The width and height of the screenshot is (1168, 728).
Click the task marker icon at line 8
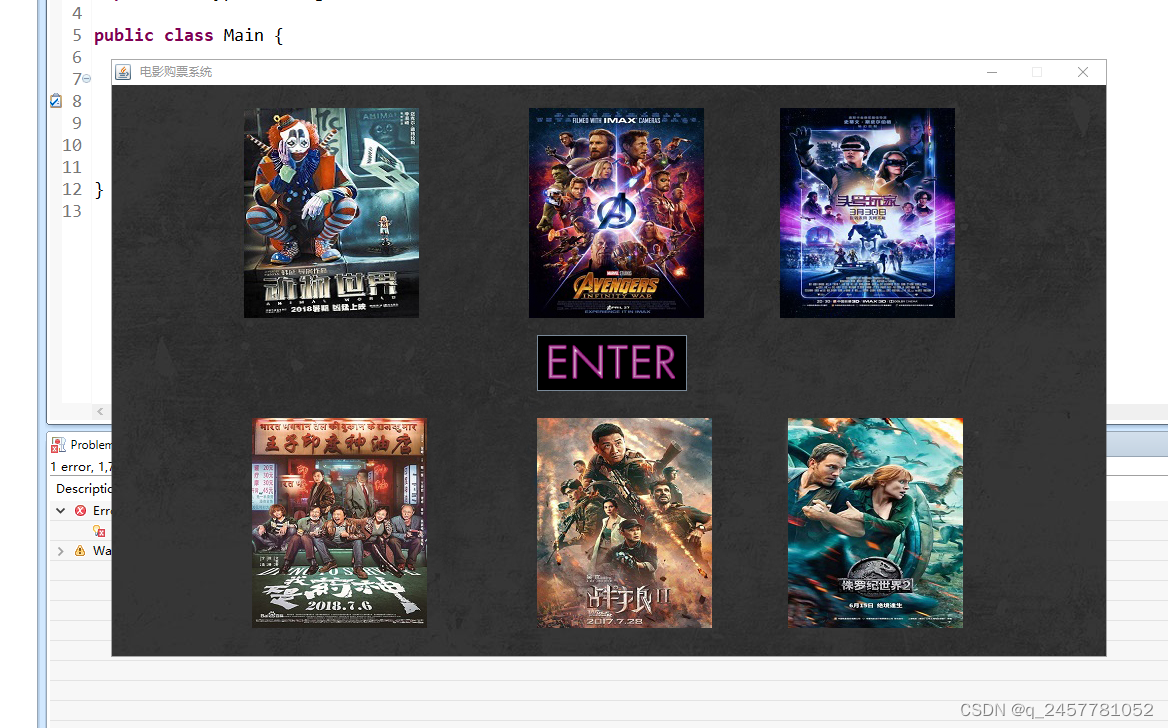click(x=55, y=101)
